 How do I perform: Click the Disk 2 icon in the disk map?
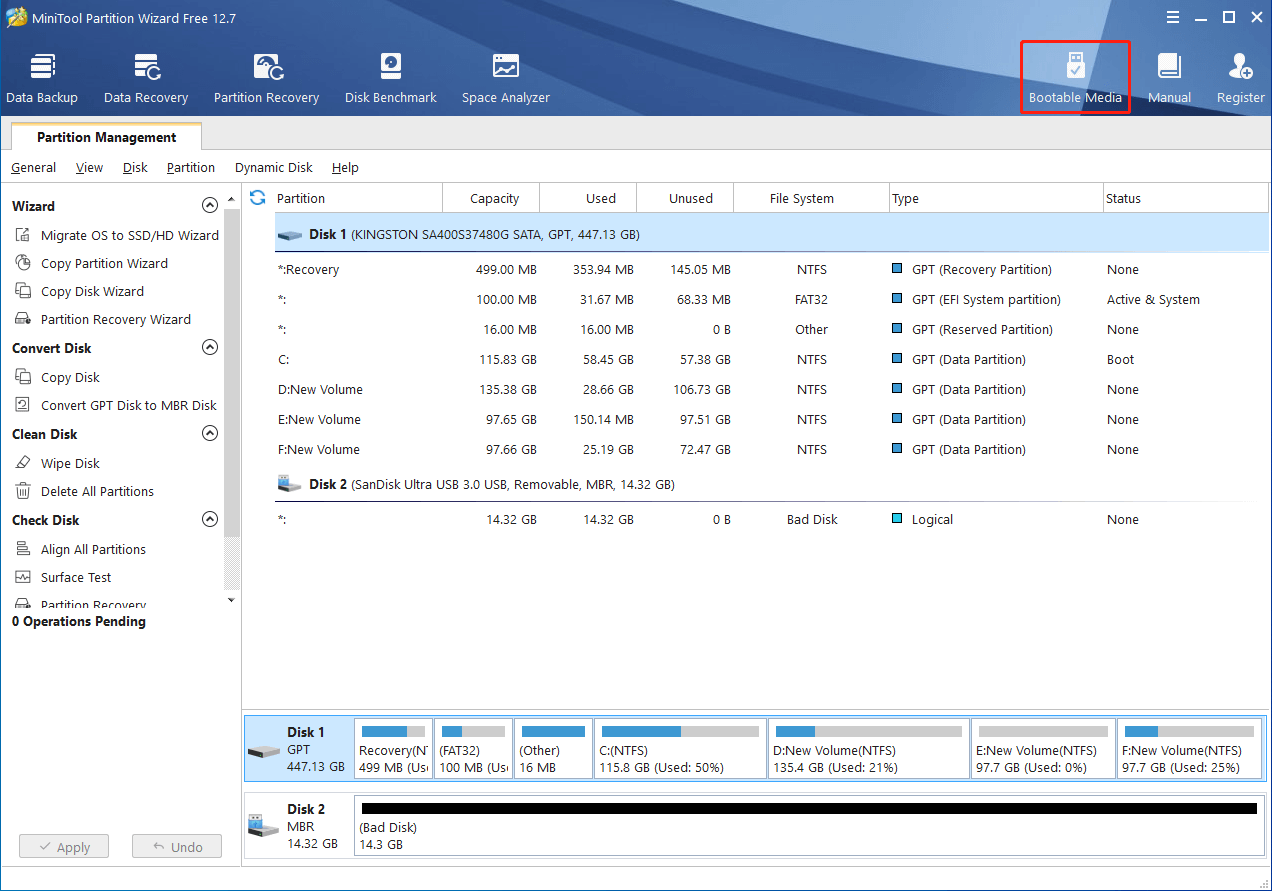click(264, 826)
